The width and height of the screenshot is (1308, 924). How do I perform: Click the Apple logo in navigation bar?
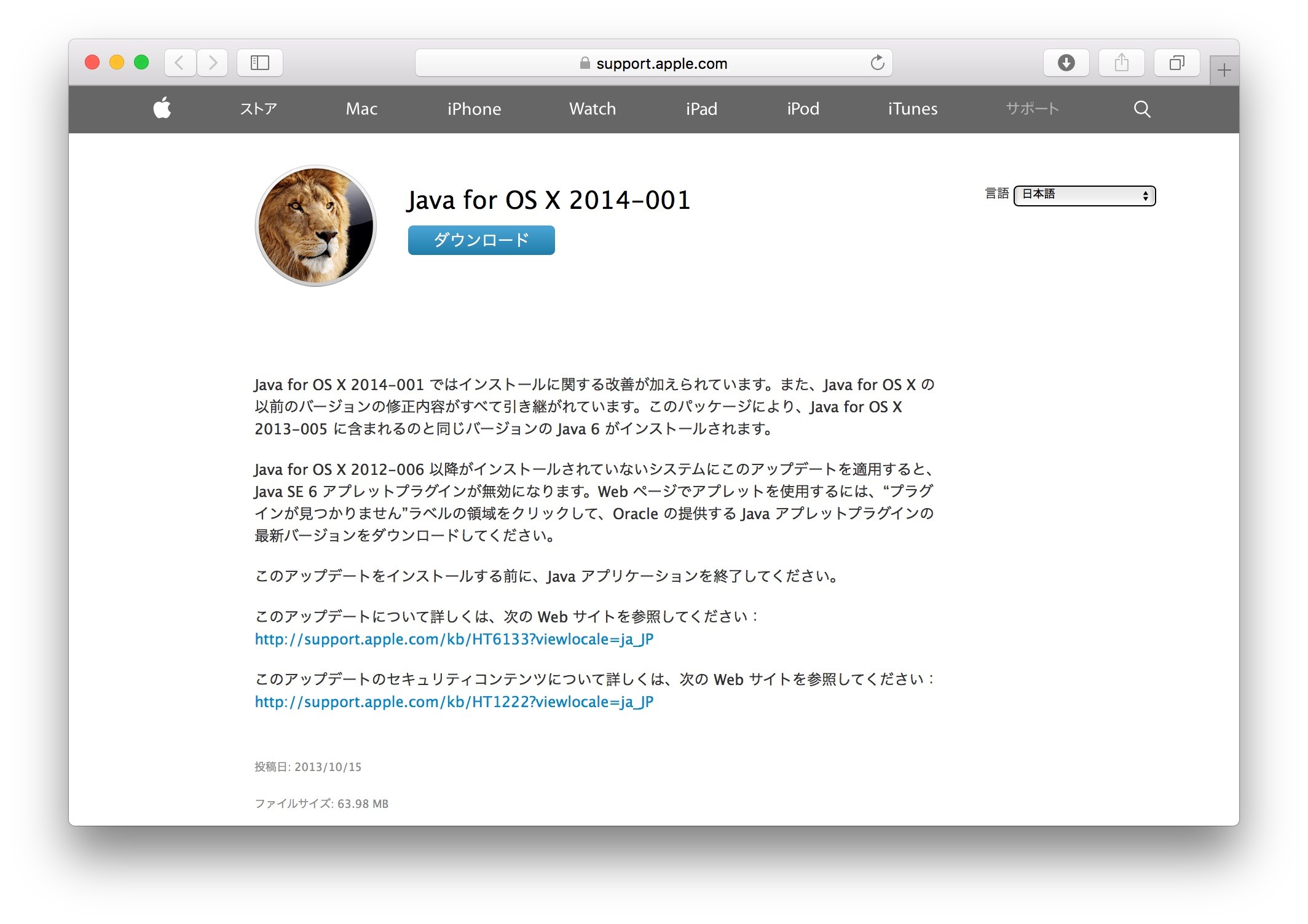162,108
